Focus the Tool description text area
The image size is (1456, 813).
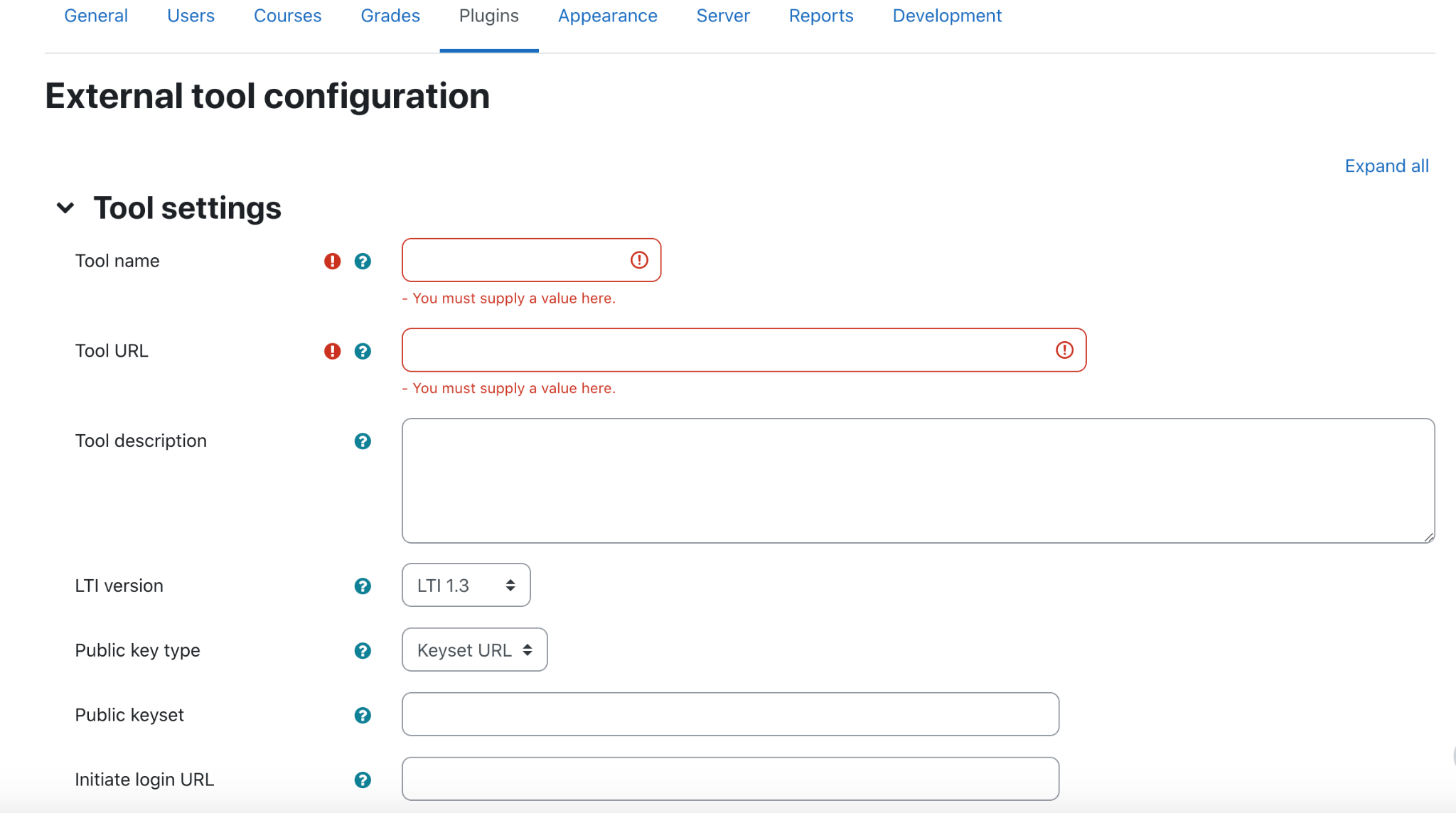pyautogui.click(x=917, y=480)
